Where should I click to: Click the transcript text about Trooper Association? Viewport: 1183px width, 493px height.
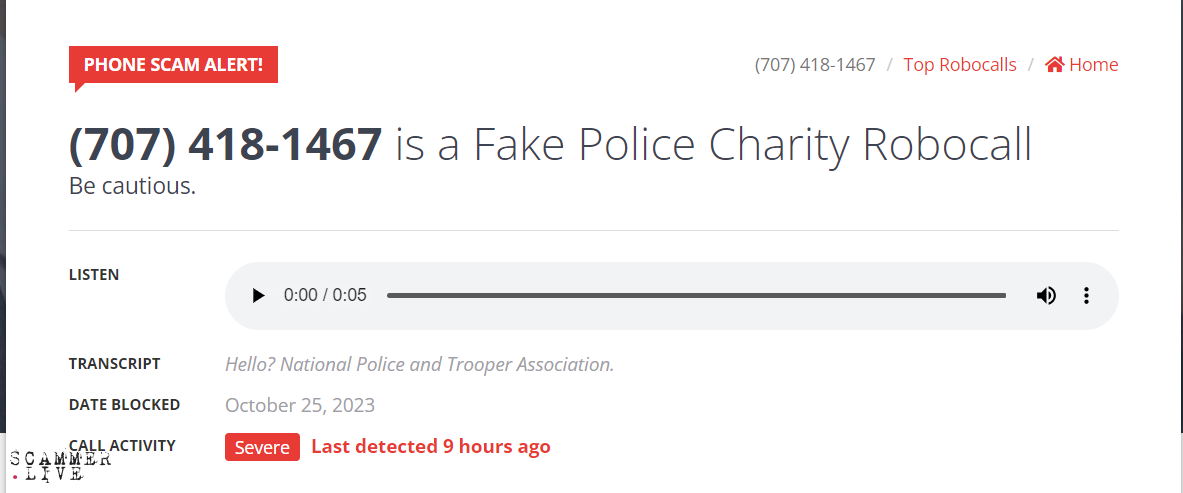(419, 364)
